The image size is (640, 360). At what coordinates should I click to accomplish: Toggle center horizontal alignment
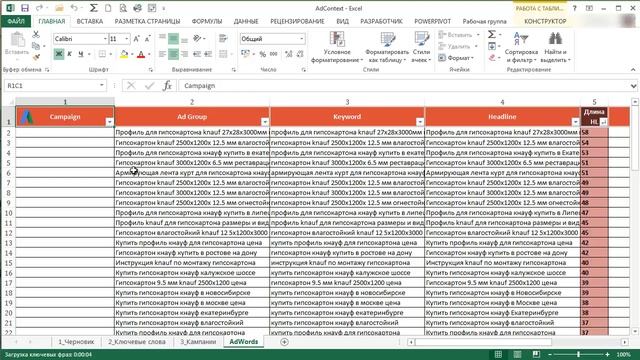(x=173, y=54)
